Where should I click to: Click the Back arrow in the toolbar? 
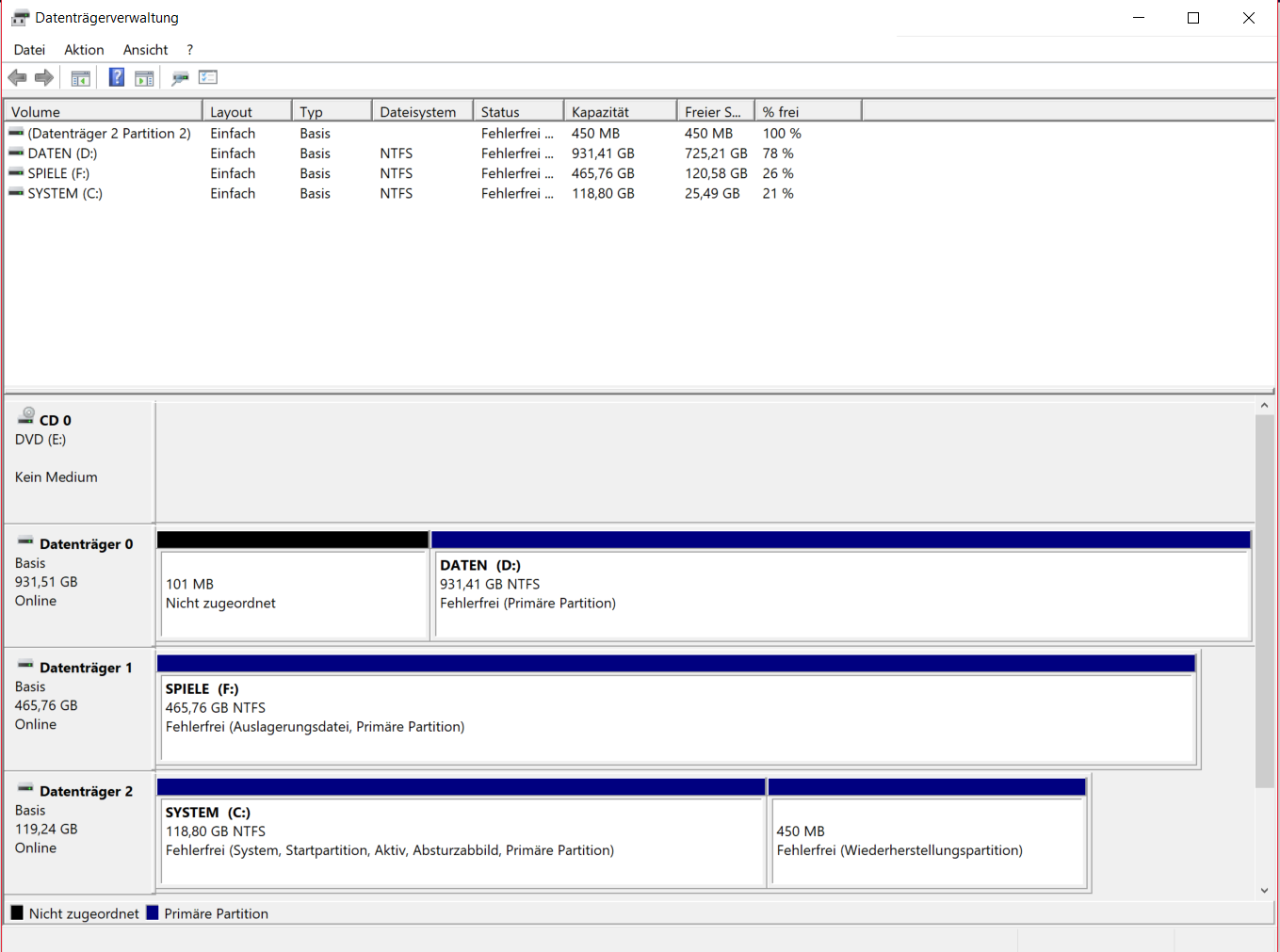coord(17,78)
